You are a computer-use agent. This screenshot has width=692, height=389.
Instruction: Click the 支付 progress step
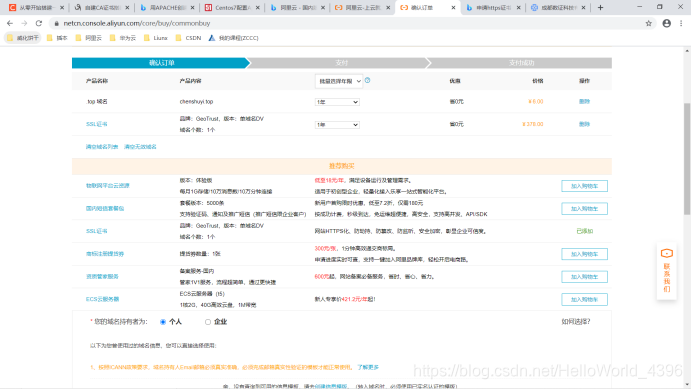(x=342, y=63)
